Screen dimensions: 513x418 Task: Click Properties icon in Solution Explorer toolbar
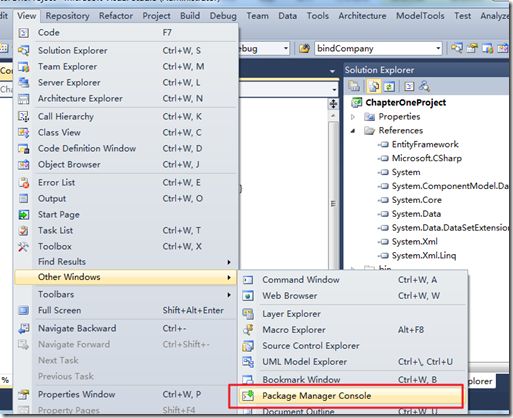354,87
